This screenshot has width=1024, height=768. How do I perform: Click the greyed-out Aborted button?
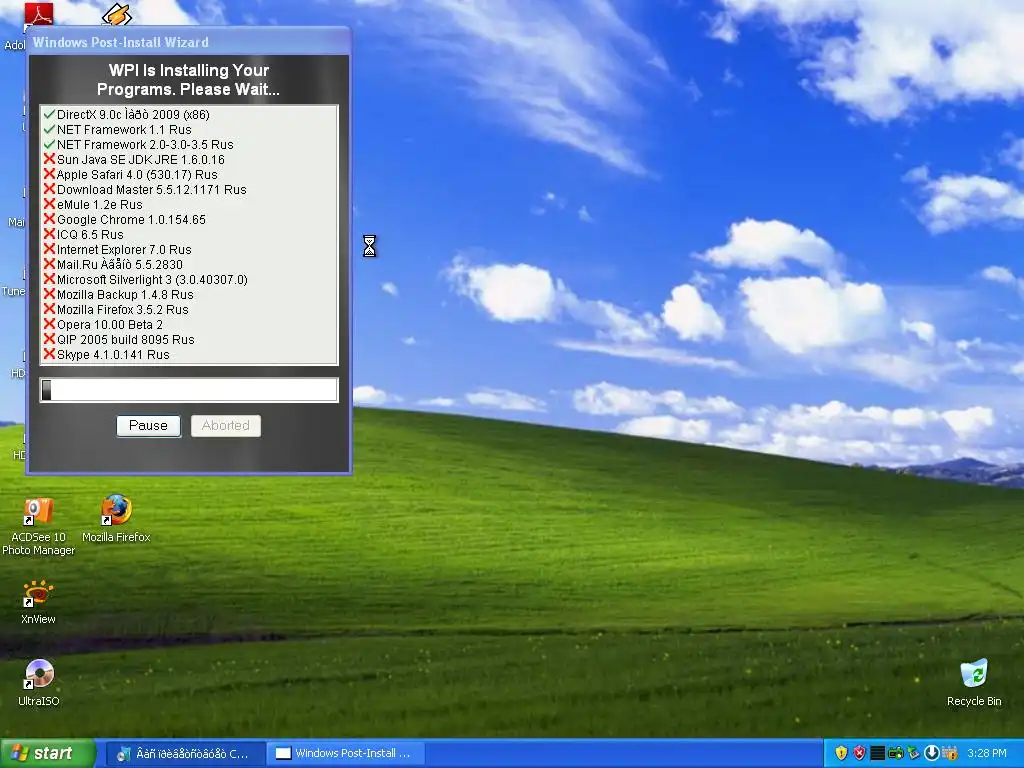pos(226,426)
